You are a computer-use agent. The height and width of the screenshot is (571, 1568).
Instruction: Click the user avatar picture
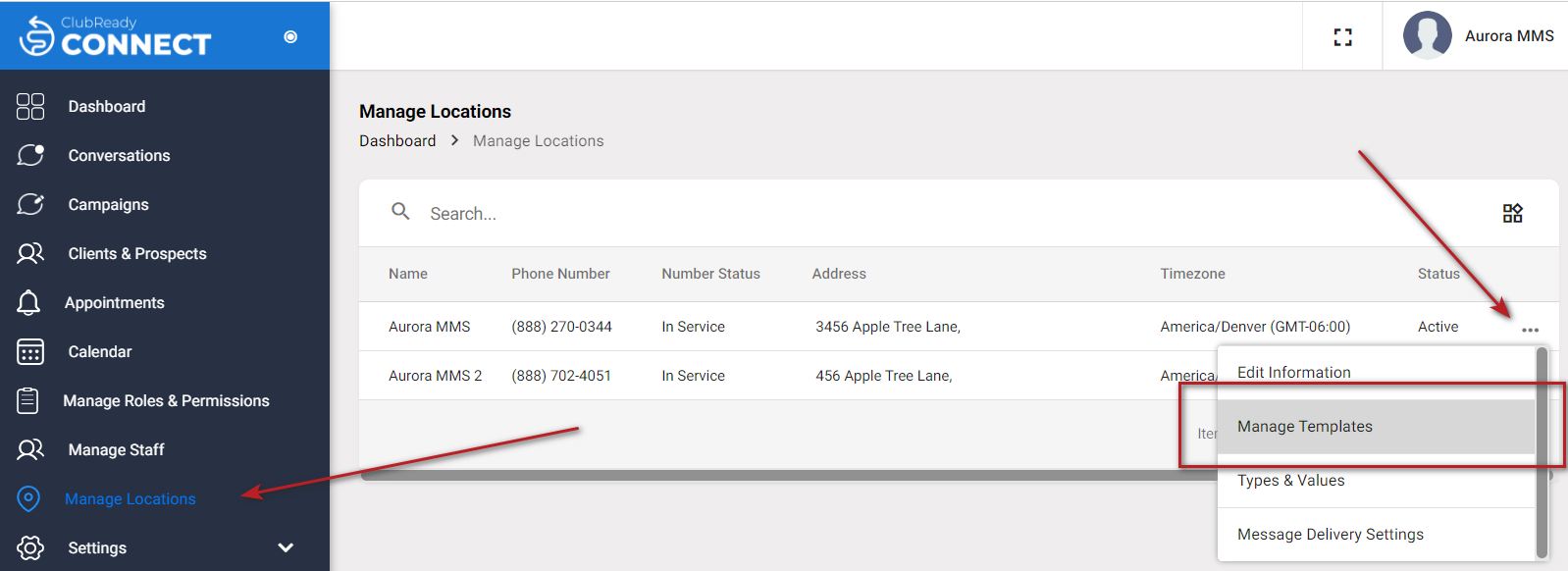point(1428,35)
